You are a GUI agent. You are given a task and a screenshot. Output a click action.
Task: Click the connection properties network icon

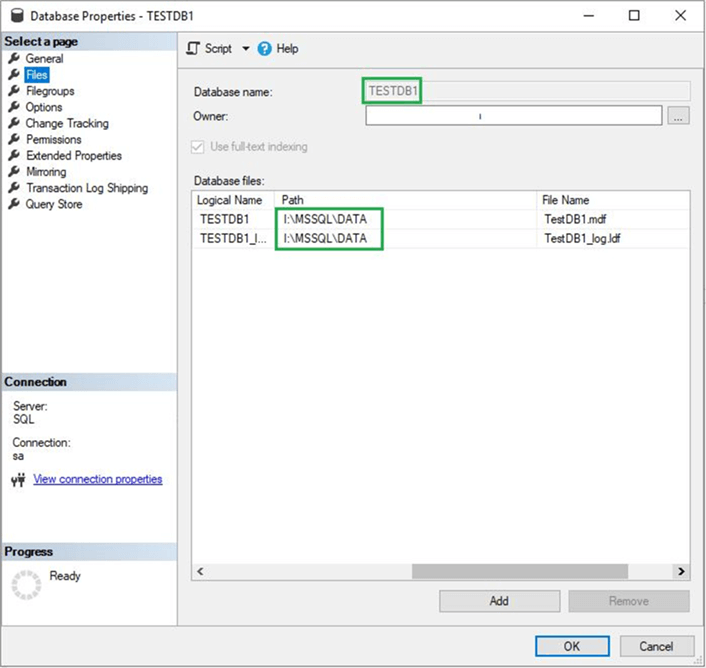17,480
